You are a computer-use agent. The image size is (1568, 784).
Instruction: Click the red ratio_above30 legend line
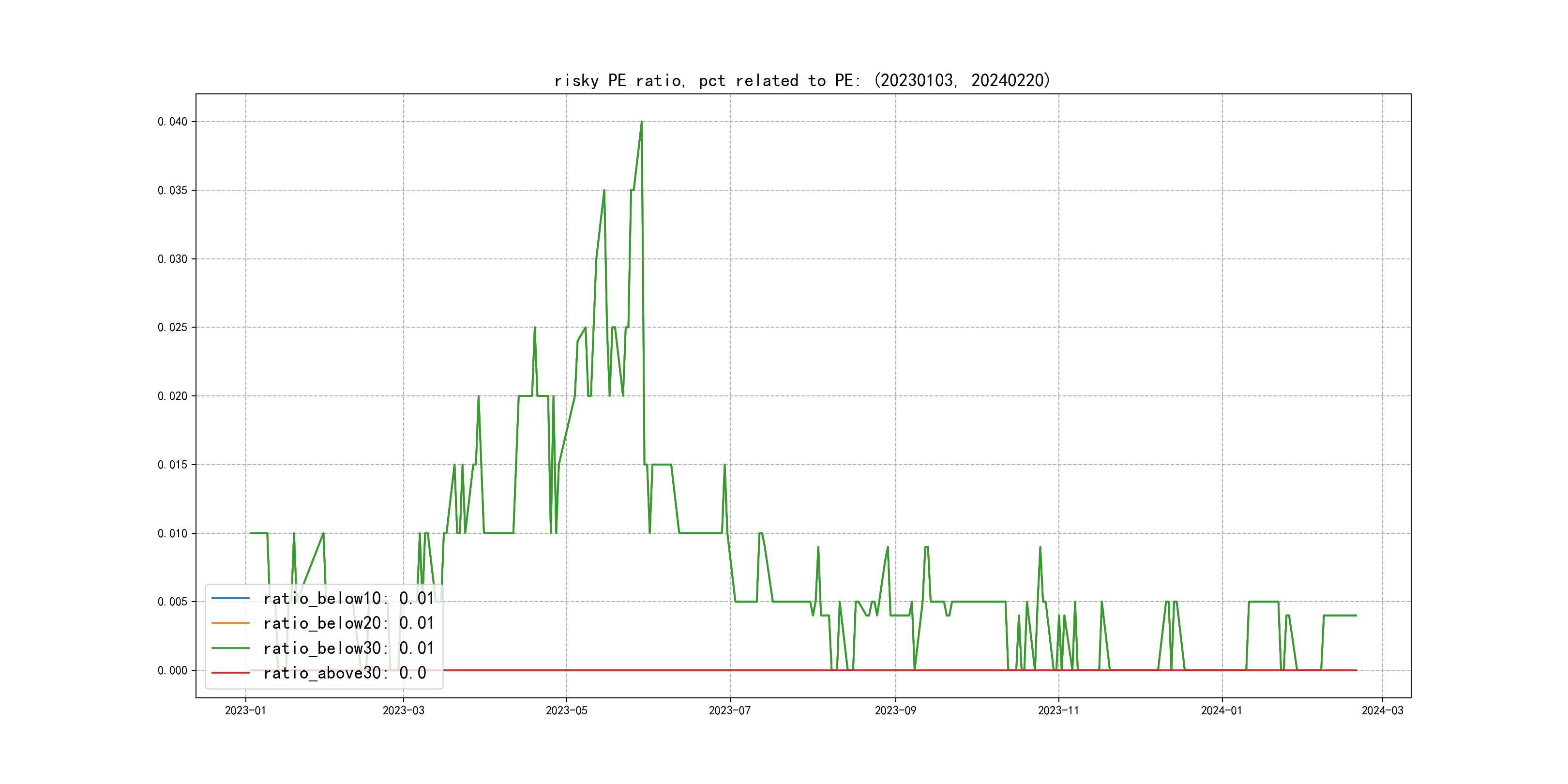point(230,673)
